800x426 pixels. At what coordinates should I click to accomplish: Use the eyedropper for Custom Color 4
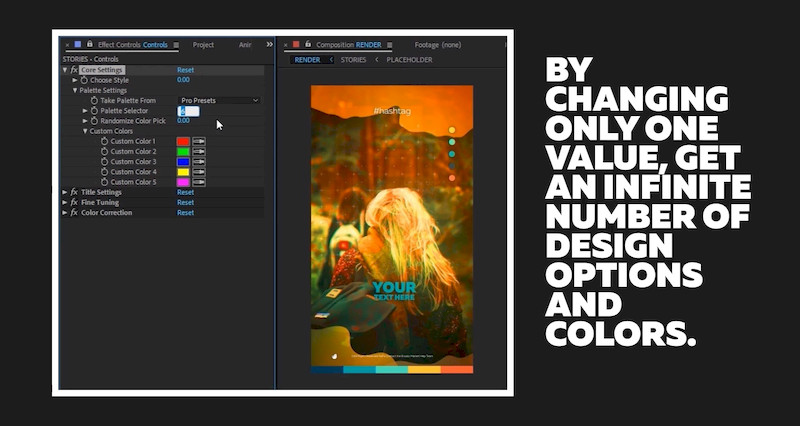coord(199,172)
